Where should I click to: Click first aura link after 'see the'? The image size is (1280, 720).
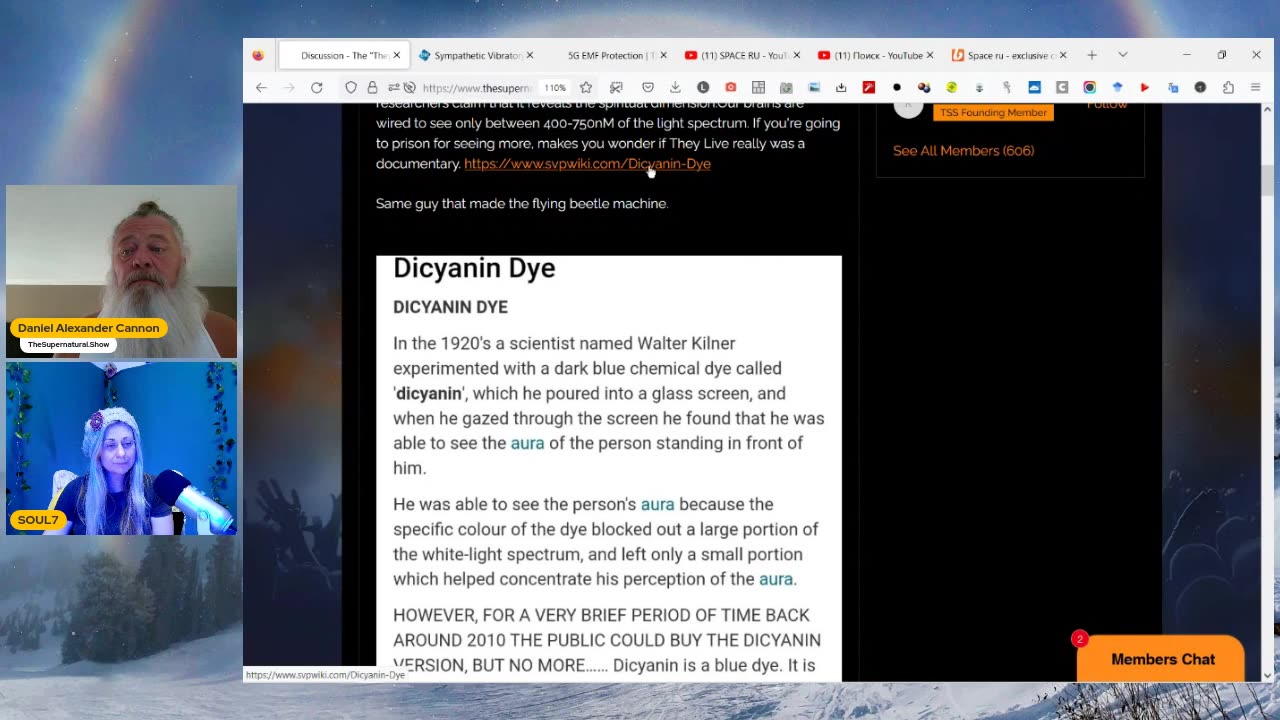(x=527, y=443)
